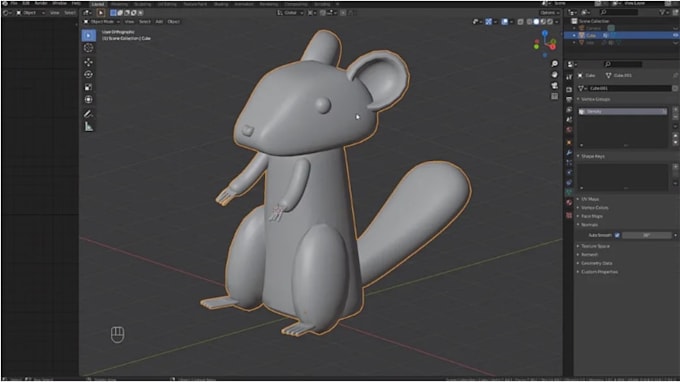Expand the Vertex Colors panel
Viewport: 680px width, 382px height.
[594, 208]
